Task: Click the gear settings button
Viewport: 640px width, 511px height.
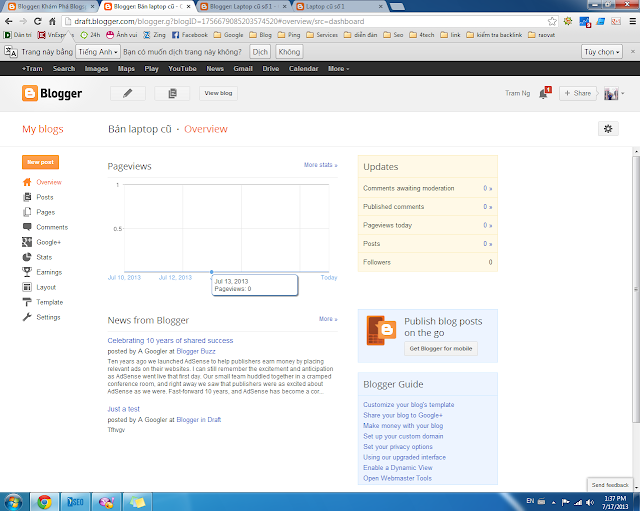Action: 608,129
